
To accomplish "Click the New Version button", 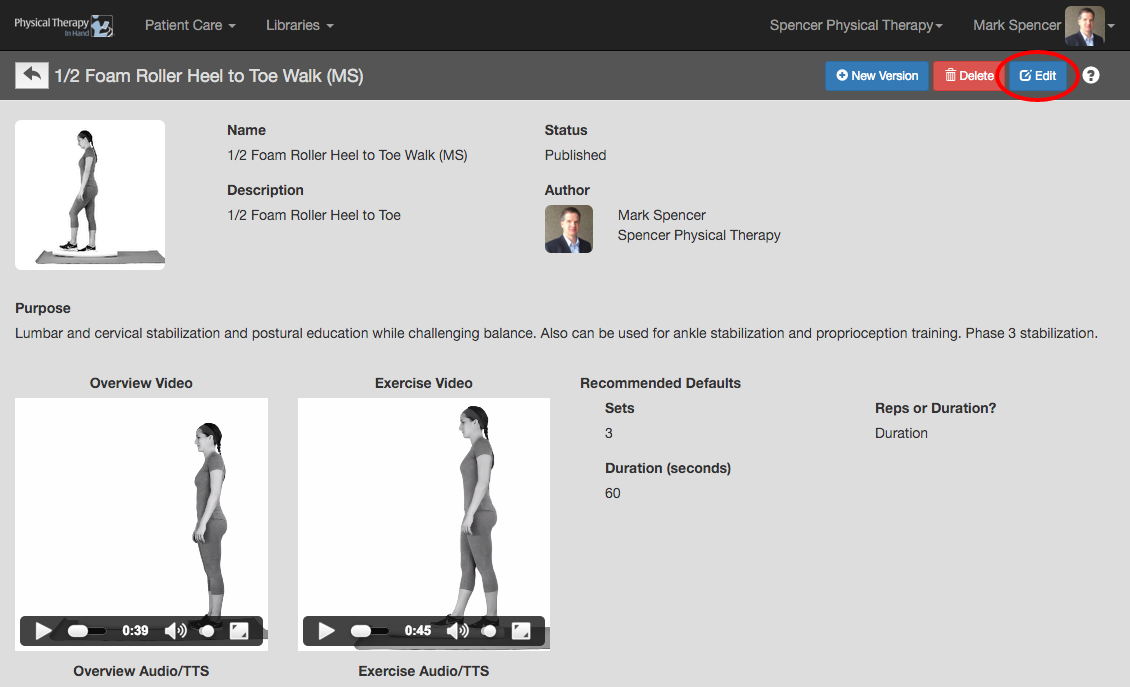I will [877, 76].
